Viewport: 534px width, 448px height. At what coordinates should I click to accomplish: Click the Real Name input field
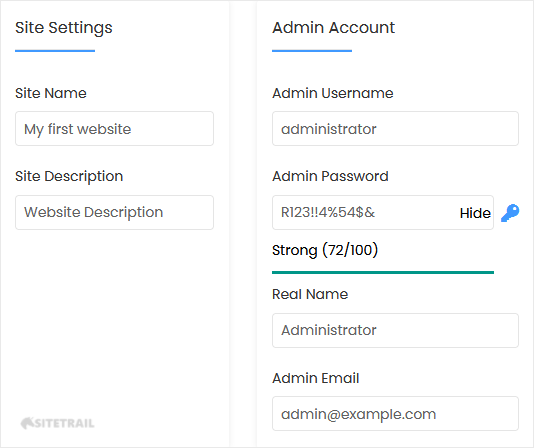[x=395, y=330]
